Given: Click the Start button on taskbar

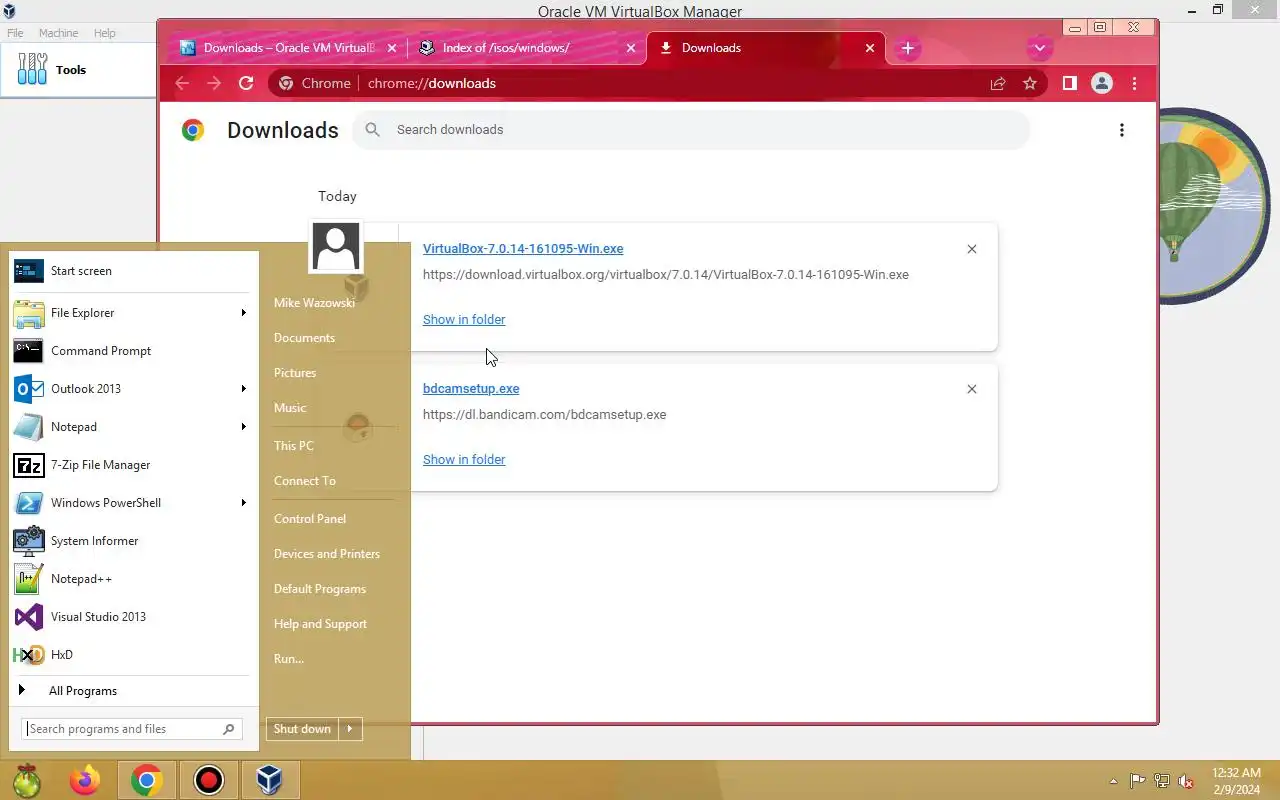Looking at the screenshot, I should (27, 780).
